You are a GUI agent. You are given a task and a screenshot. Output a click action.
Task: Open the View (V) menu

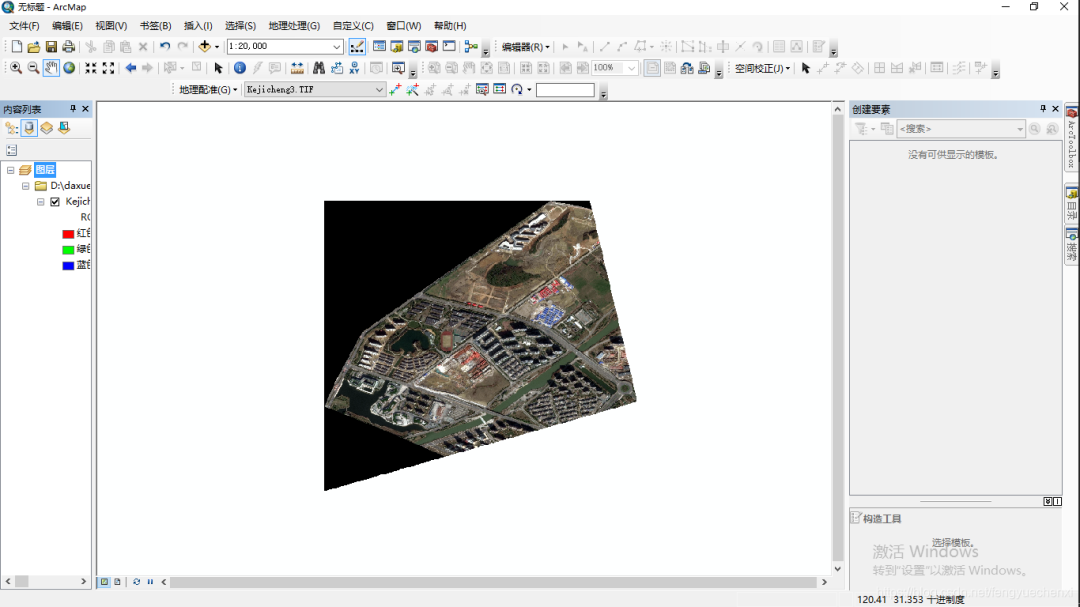[x=111, y=25]
